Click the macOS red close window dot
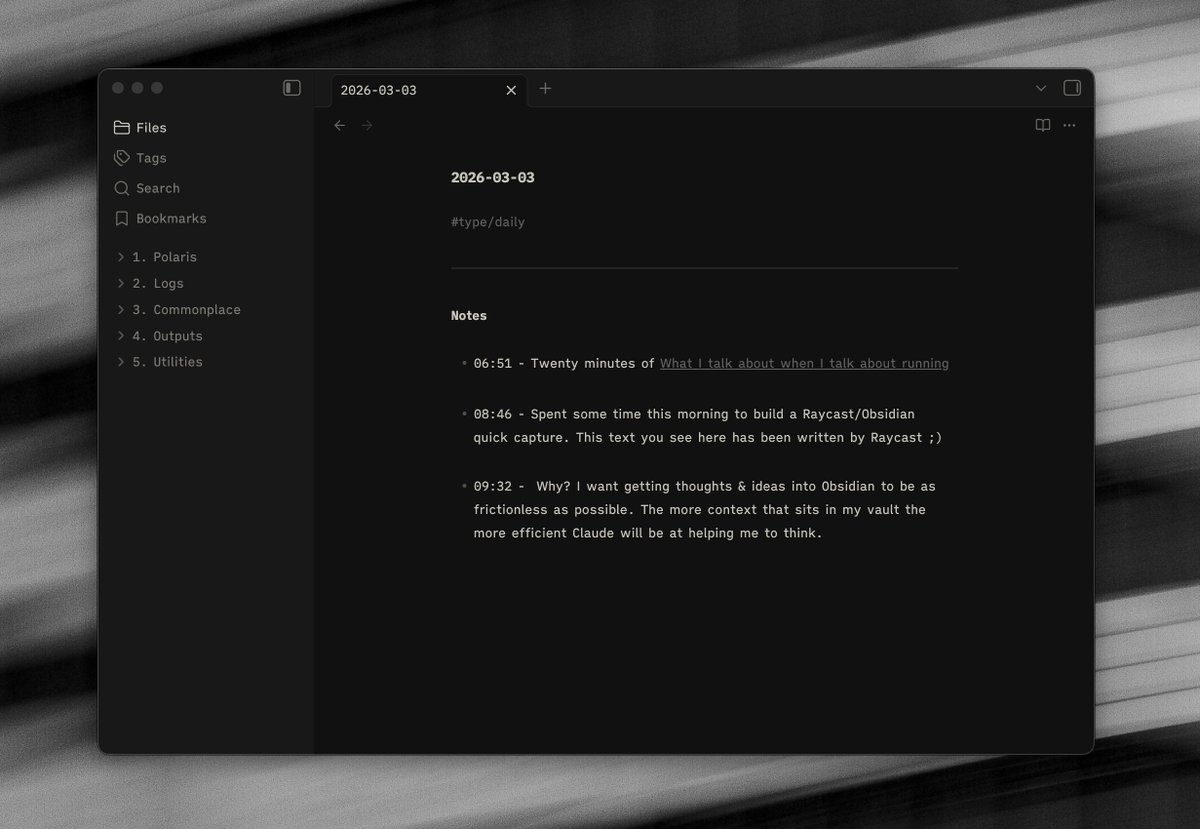 [118, 88]
